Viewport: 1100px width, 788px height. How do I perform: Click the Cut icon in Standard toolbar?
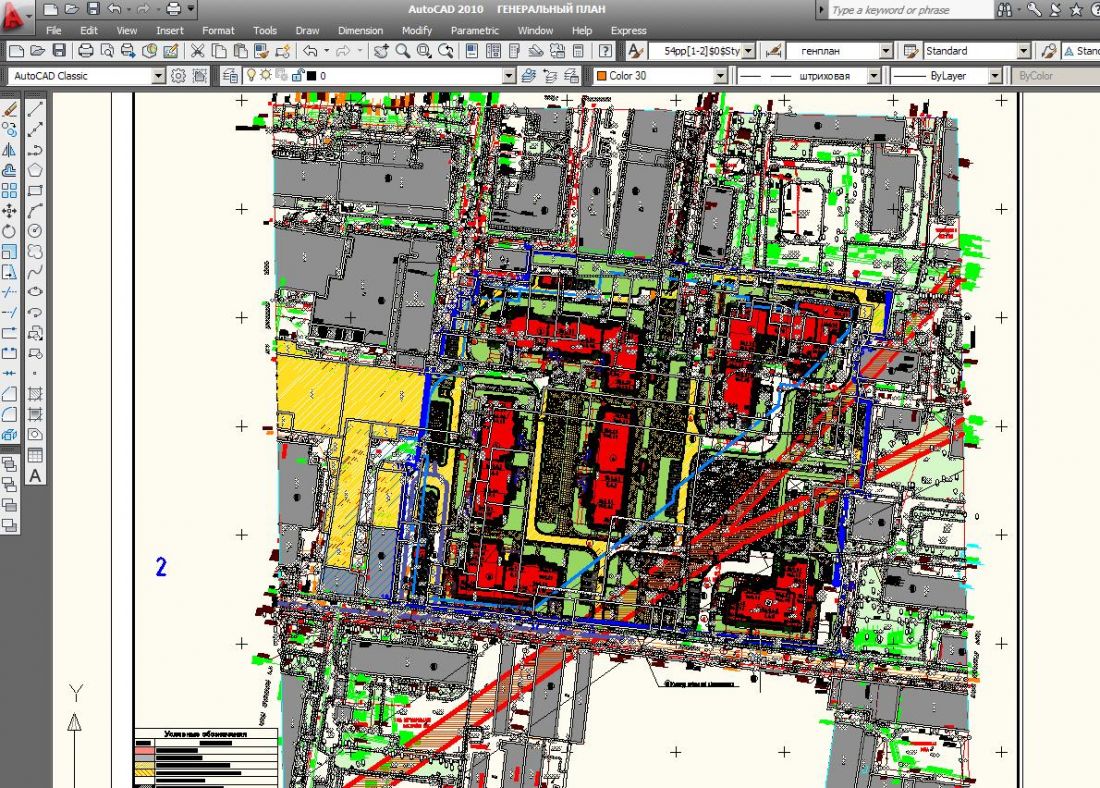197,51
